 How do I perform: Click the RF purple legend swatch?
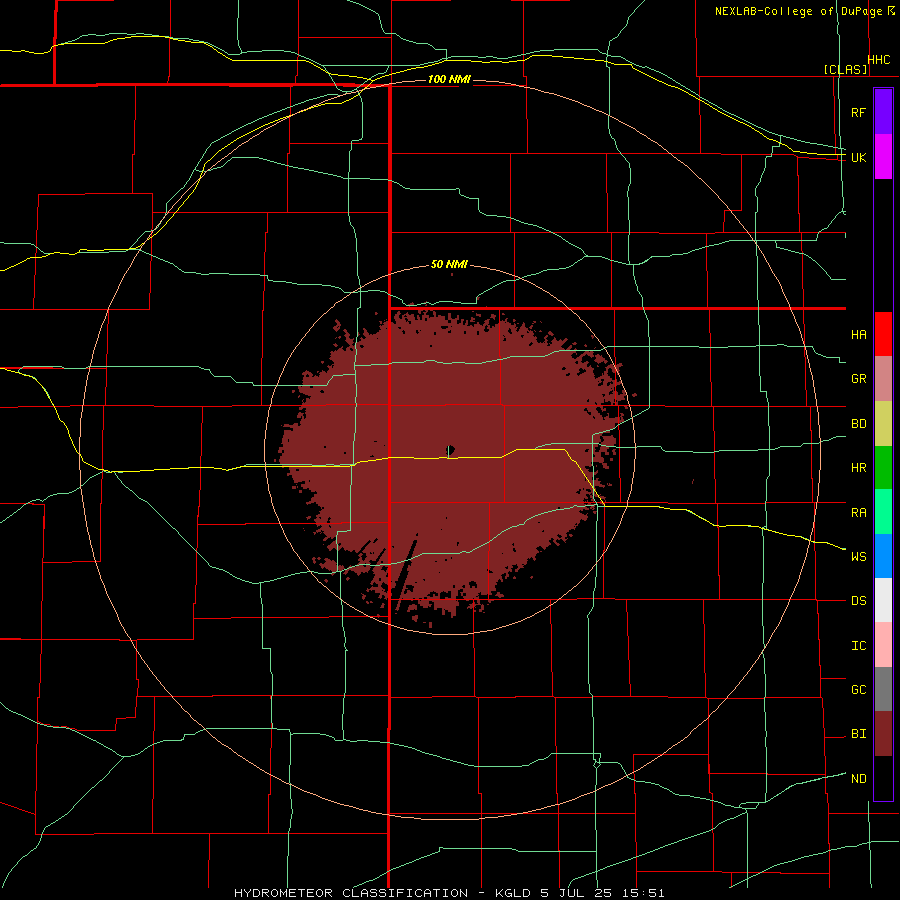coord(883,112)
